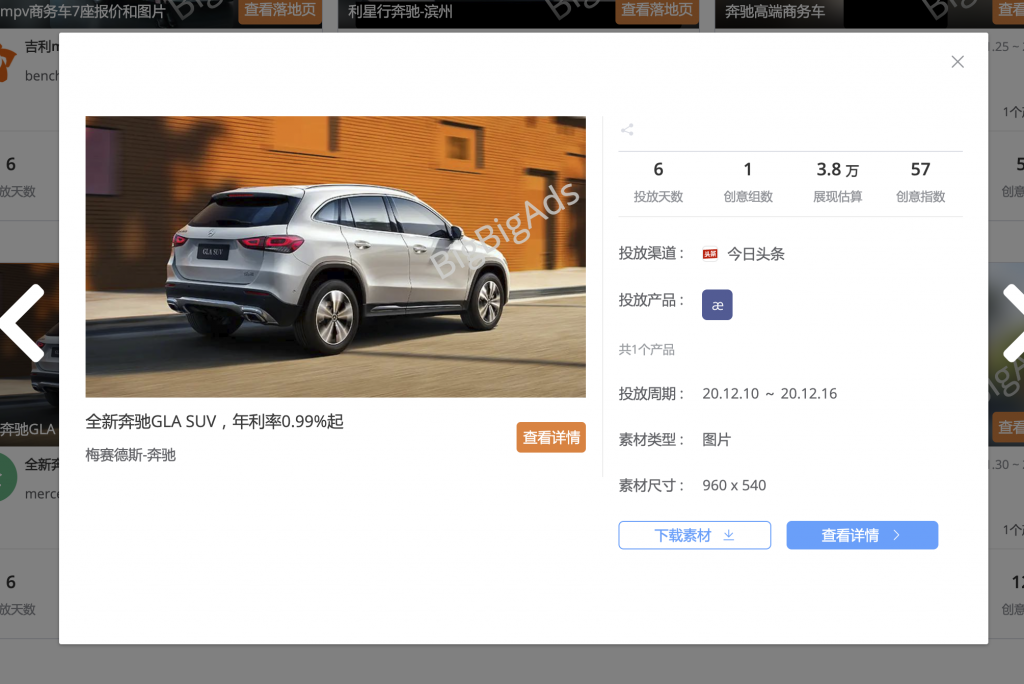This screenshot has width=1024, height=684.
Task: Click 查看落地页 on the 利星行奔驰-滨州 background card
Action: (656, 10)
